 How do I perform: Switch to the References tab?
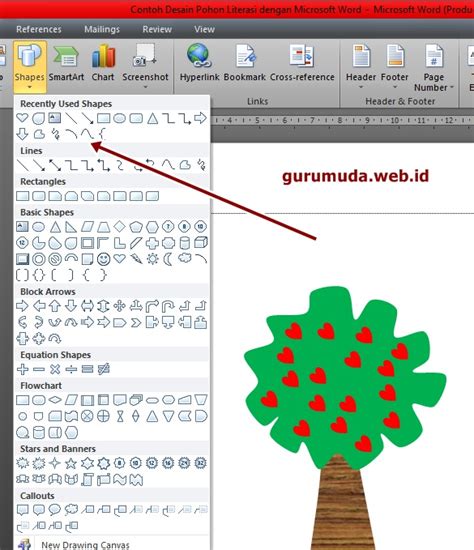pyautogui.click(x=39, y=29)
